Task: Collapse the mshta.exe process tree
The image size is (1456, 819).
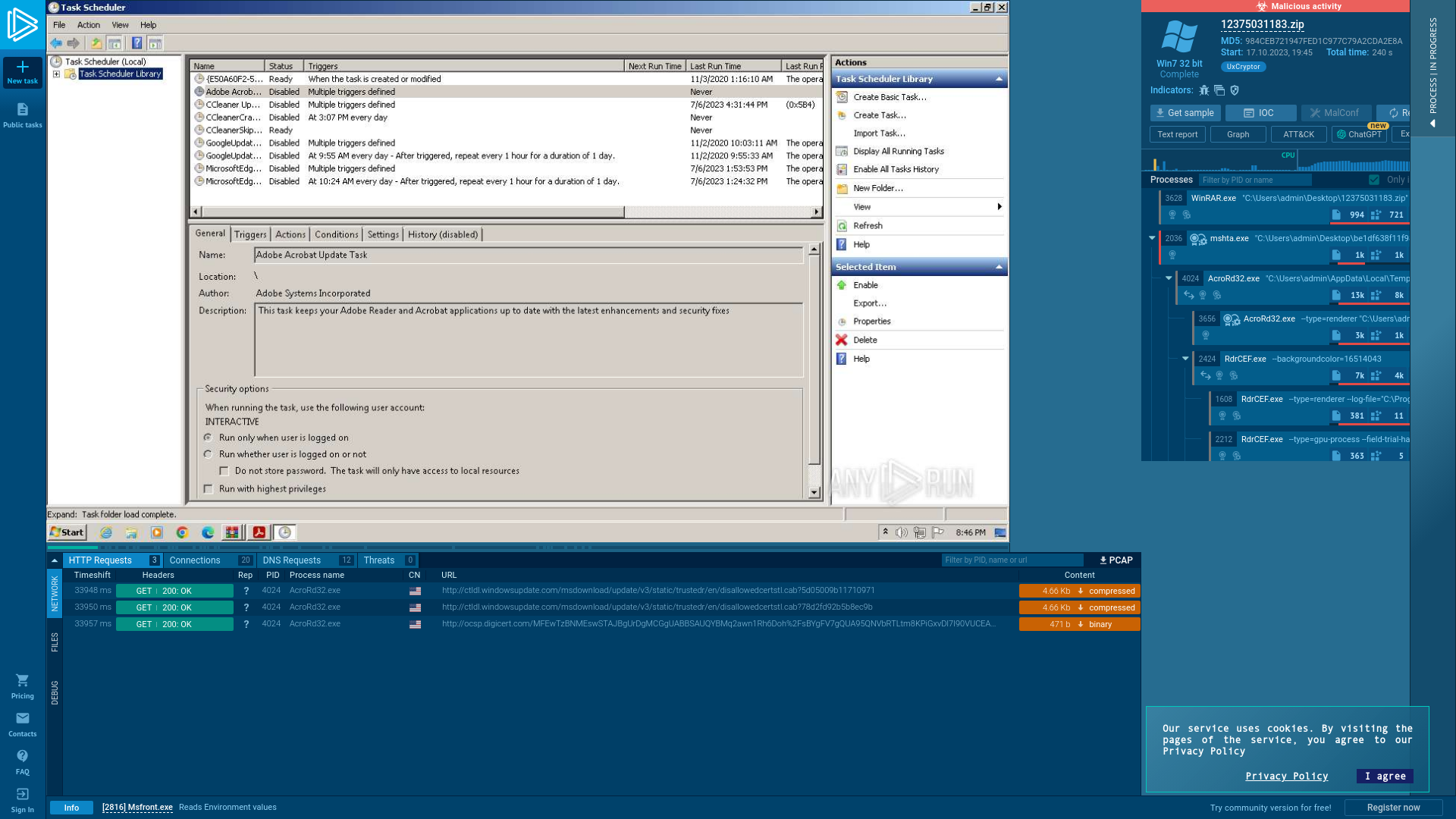Action: tap(1152, 238)
